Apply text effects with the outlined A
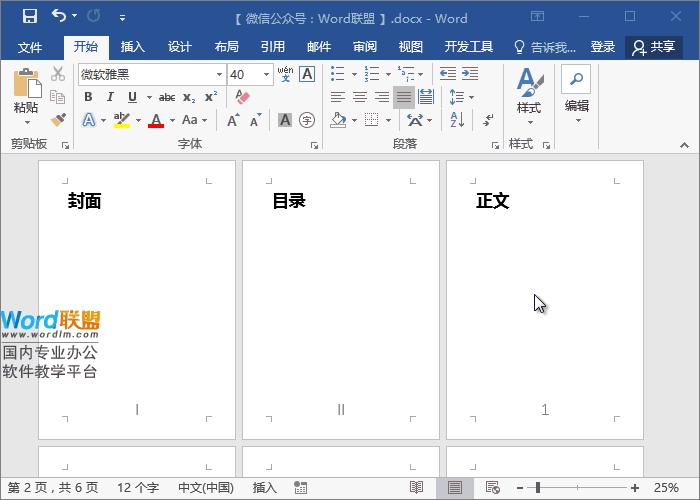 coord(89,120)
